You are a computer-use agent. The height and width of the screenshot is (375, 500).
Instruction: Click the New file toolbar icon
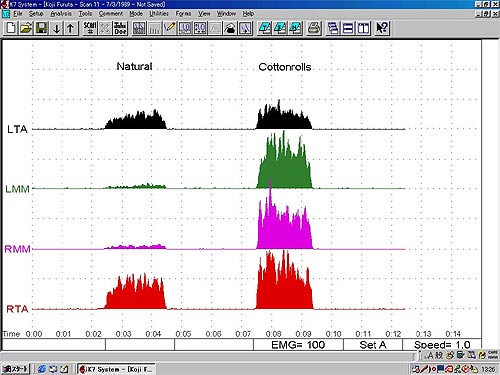tap(11, 28)
